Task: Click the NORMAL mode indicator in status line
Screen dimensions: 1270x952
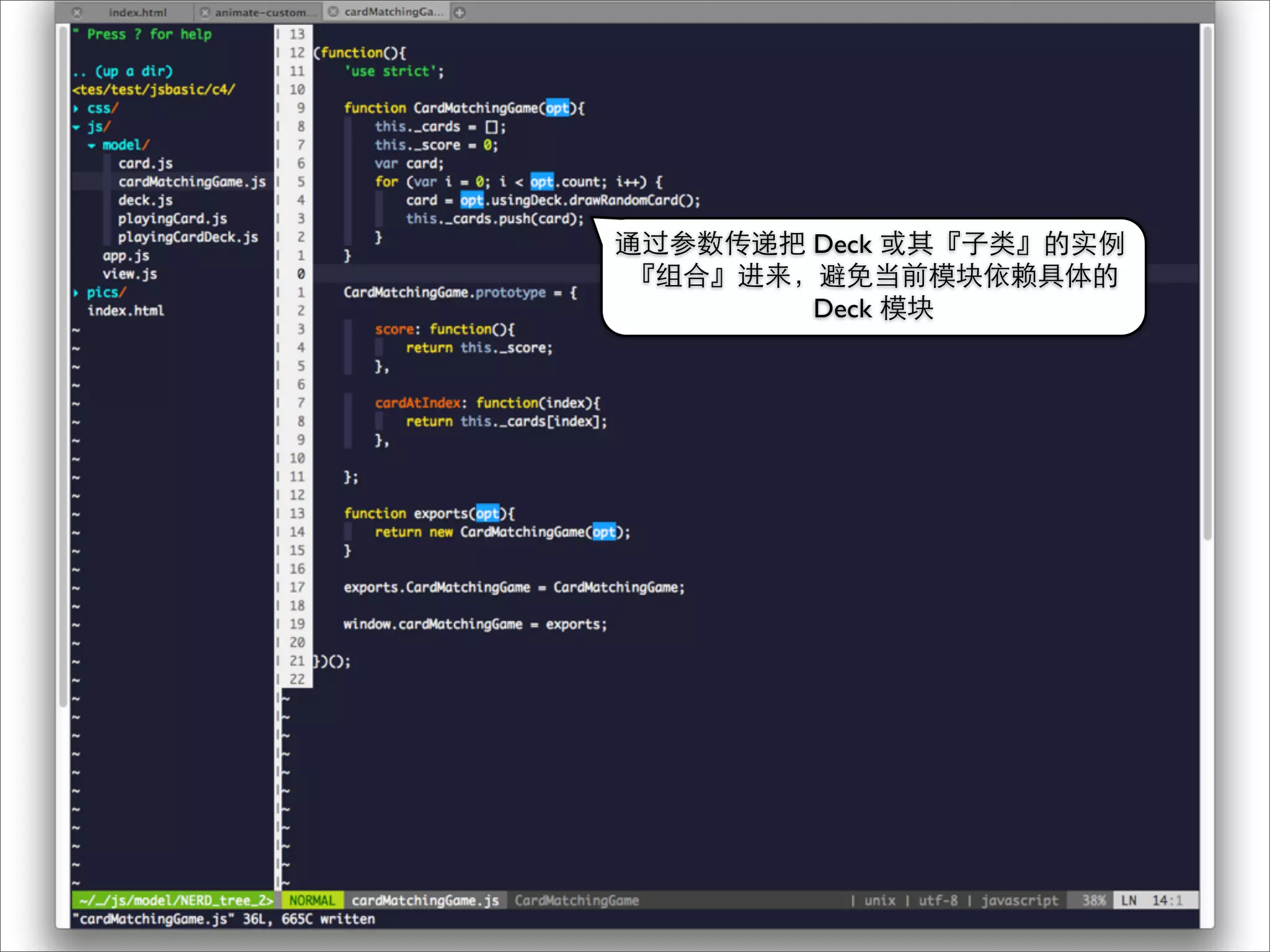Action: click(x=312, y=901)
